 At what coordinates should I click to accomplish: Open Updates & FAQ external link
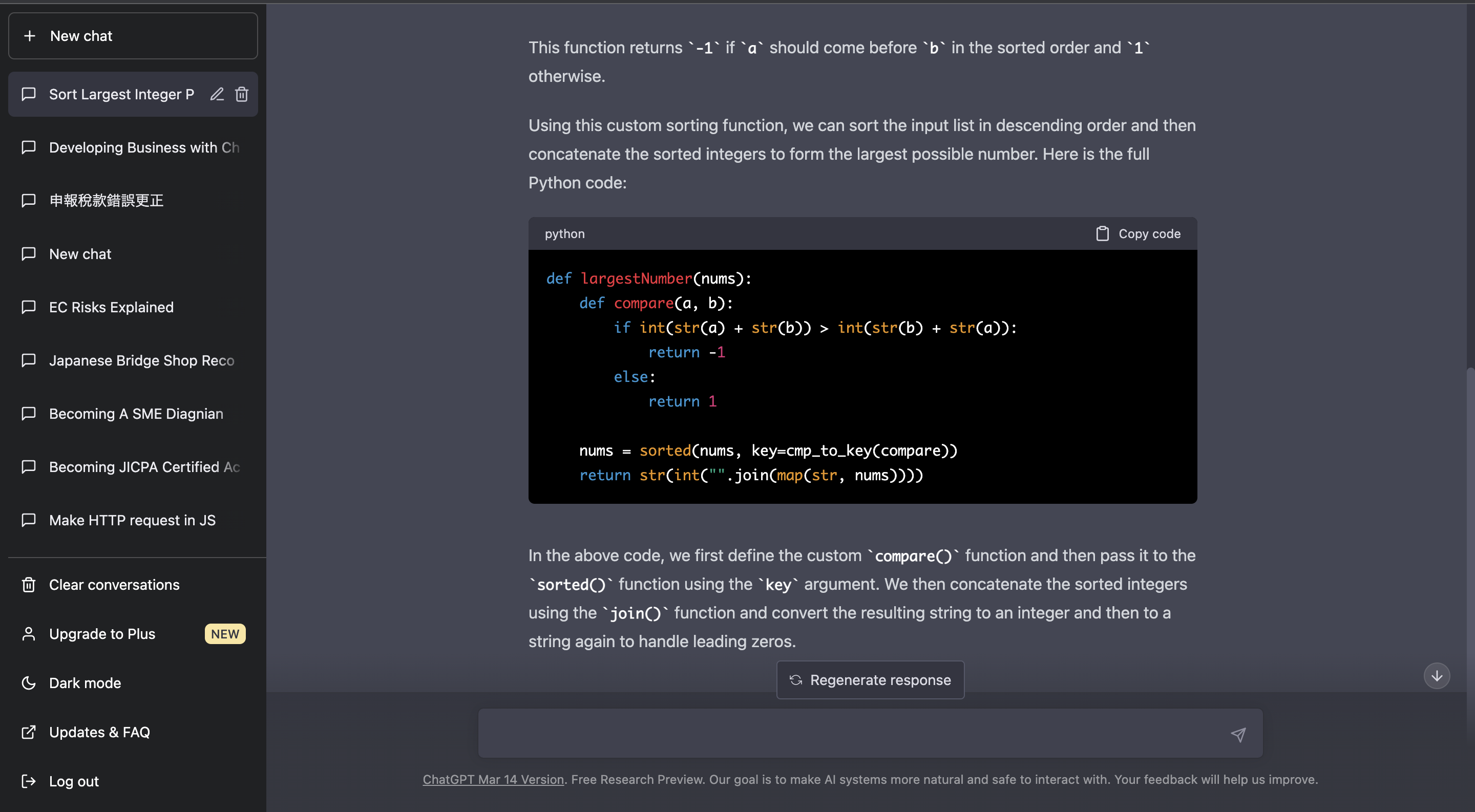pyautogui.click(x=99, y=732)
